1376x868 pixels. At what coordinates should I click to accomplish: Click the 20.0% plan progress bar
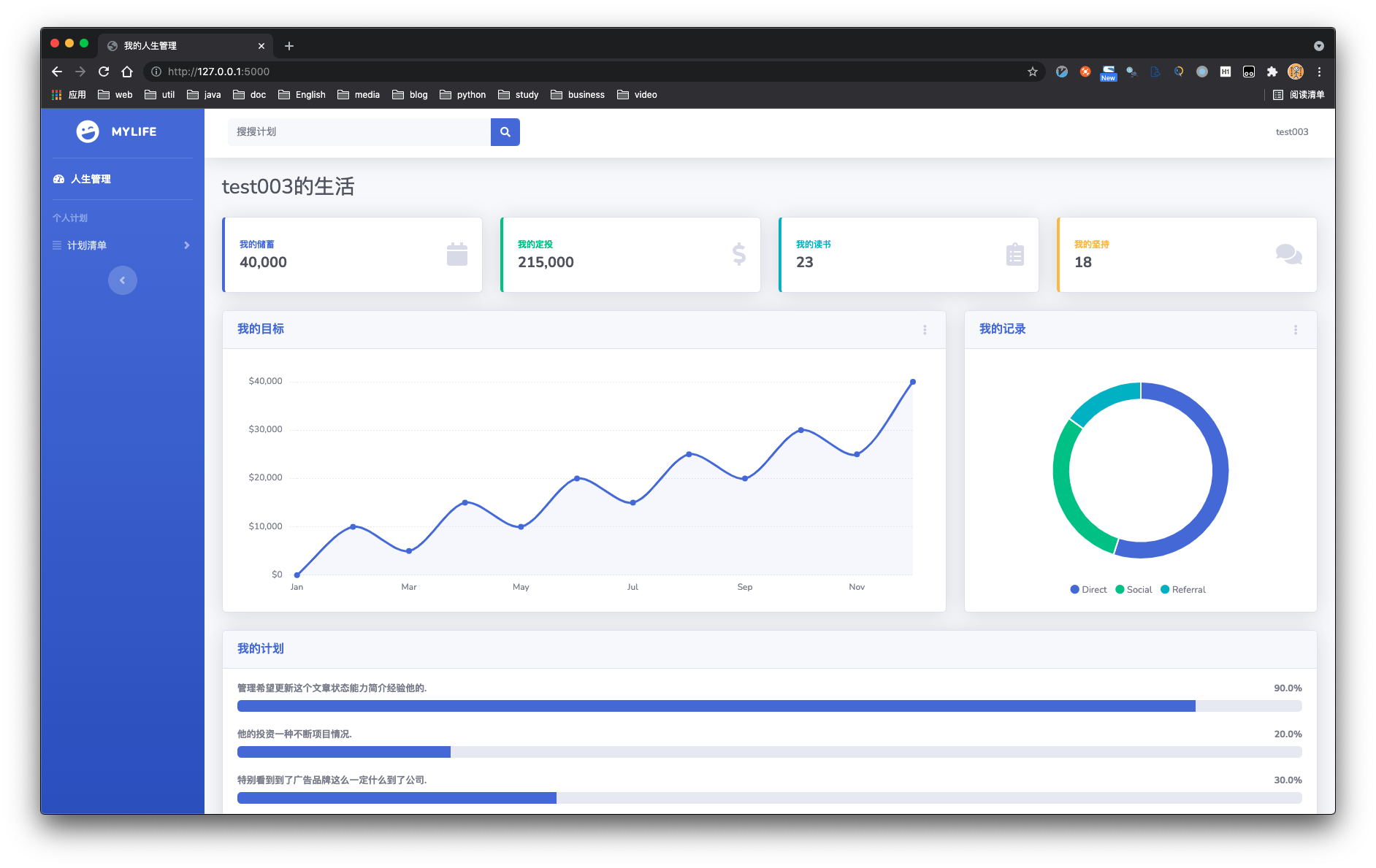click(770, 752)
